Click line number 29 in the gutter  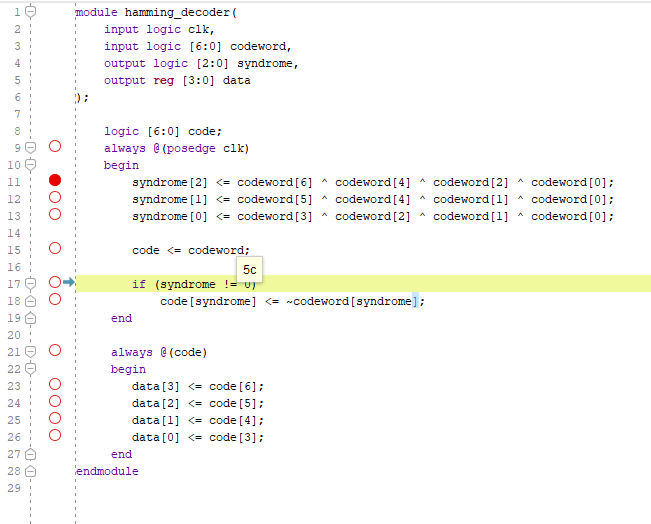[14, 488]
